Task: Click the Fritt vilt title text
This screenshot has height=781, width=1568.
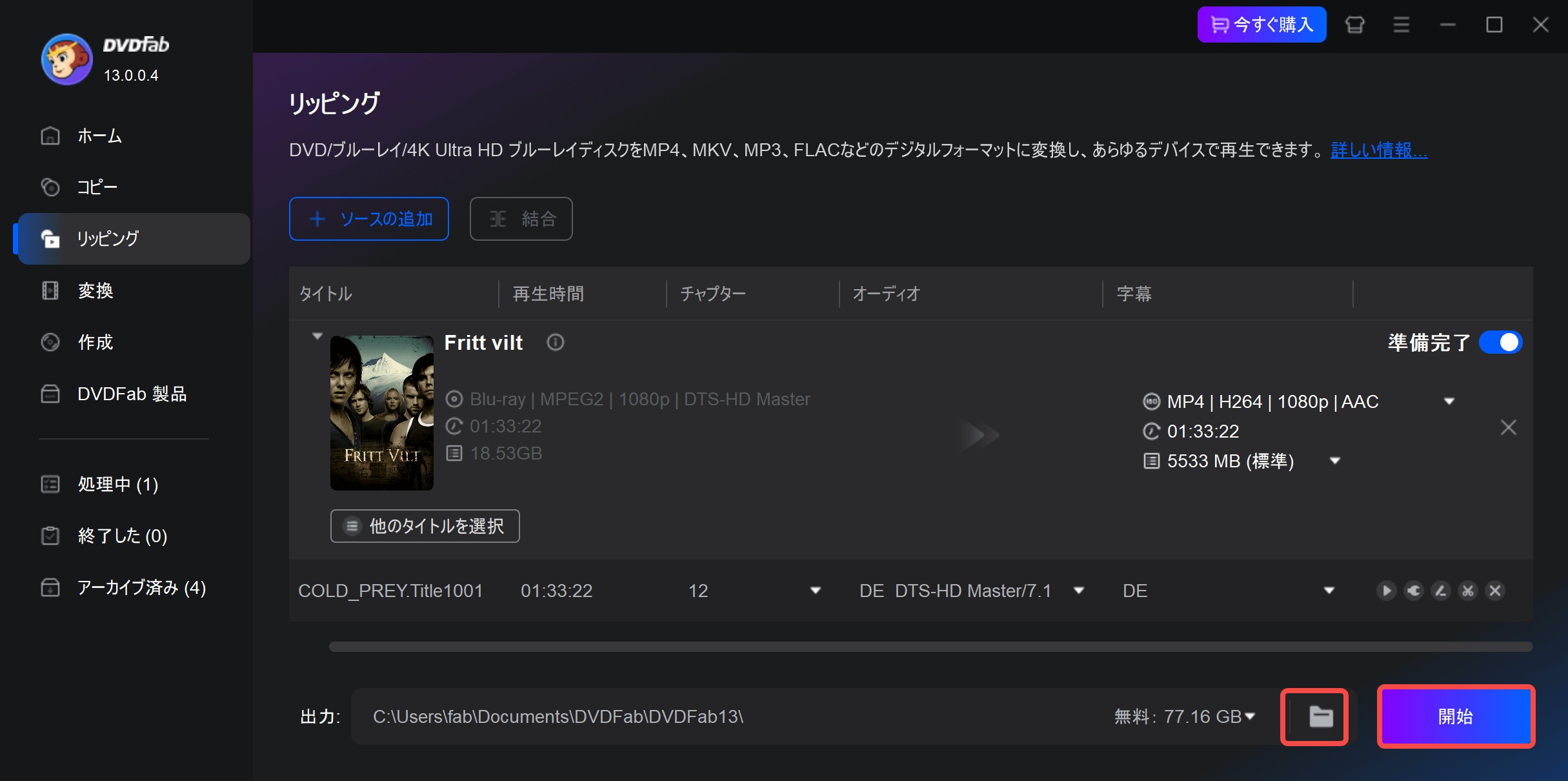Action: point(483,342)
